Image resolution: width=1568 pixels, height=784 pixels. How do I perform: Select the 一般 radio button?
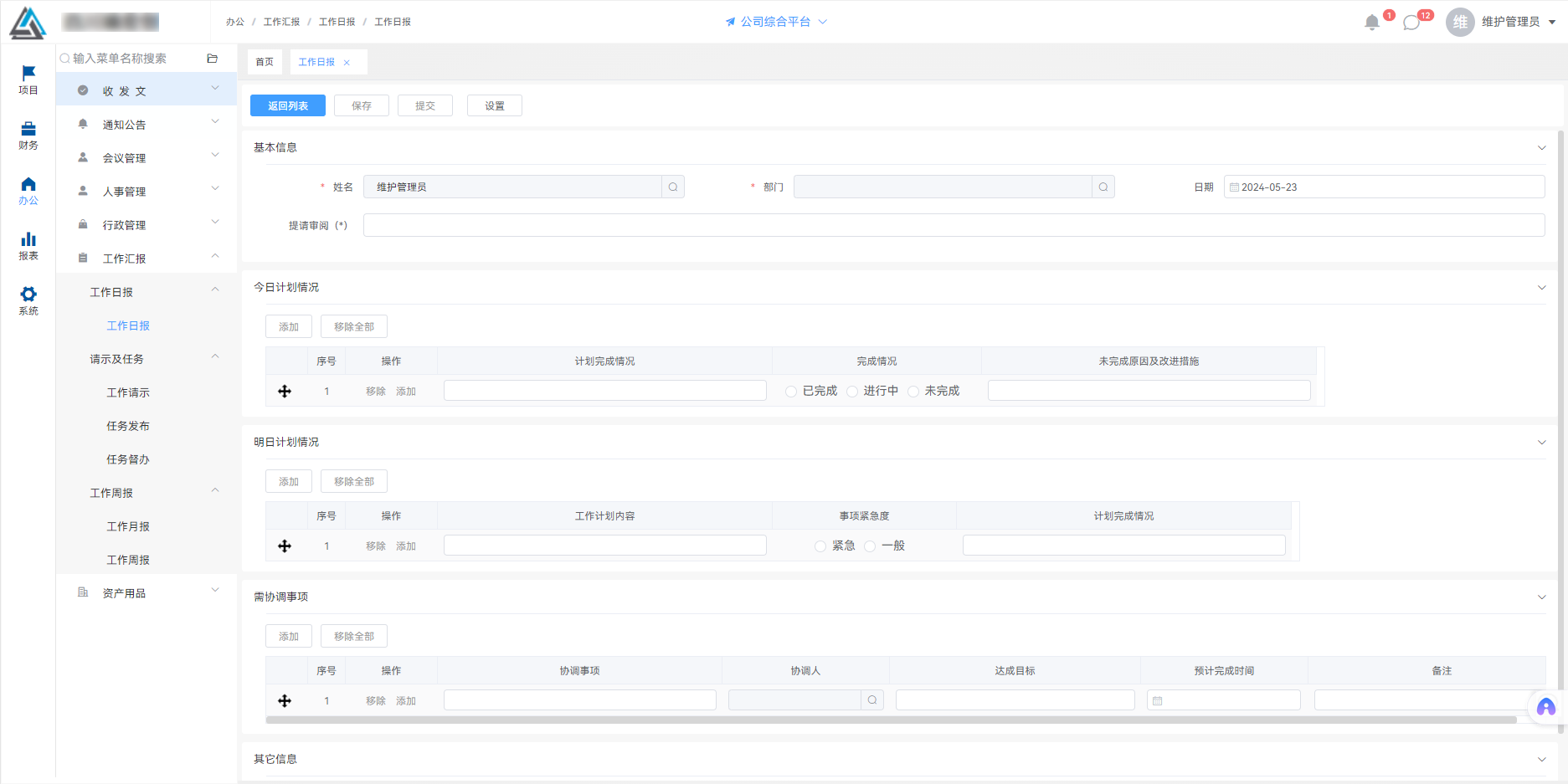pos(870,546)
